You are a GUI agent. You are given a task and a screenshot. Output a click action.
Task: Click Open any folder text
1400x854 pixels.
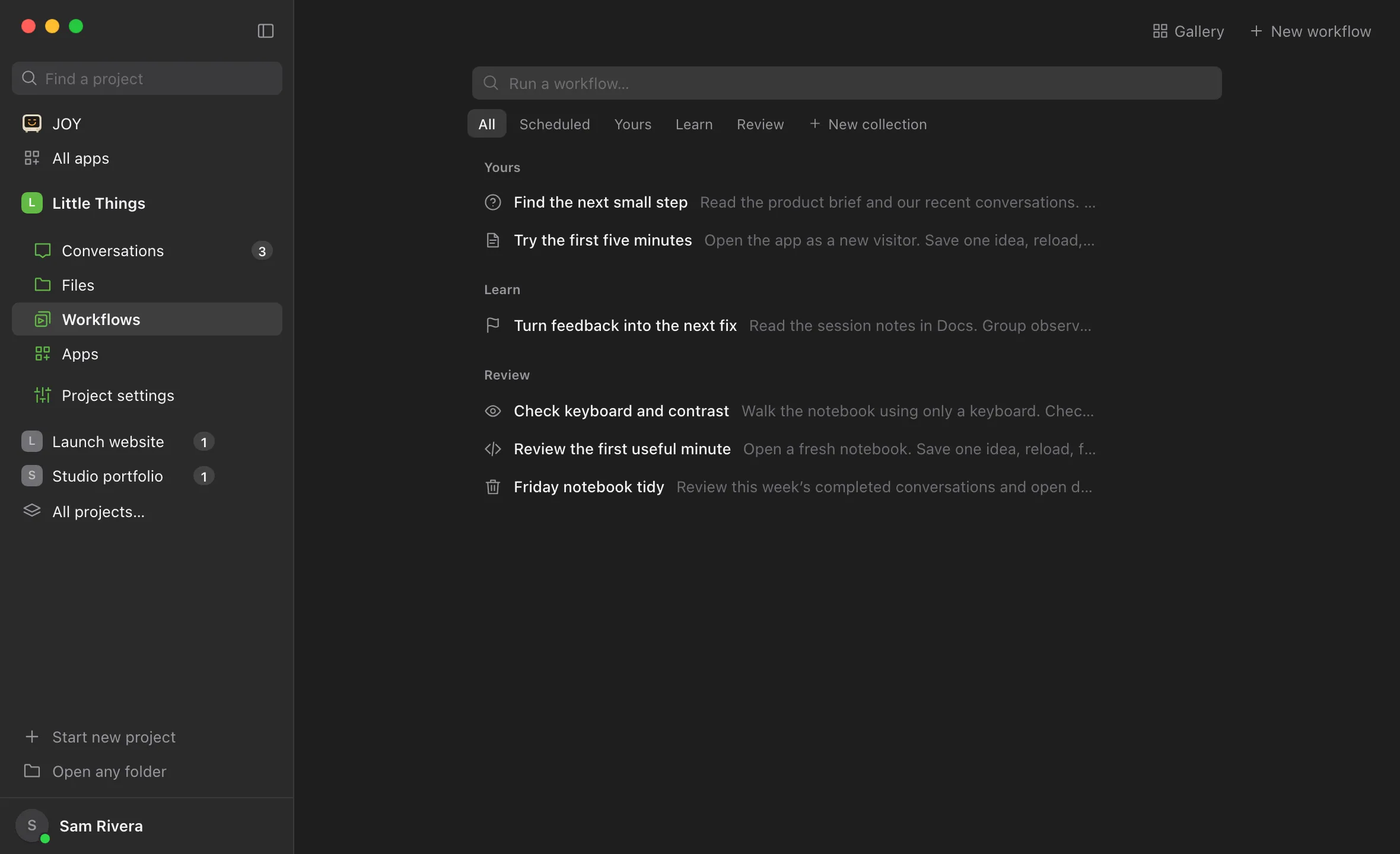109,772
